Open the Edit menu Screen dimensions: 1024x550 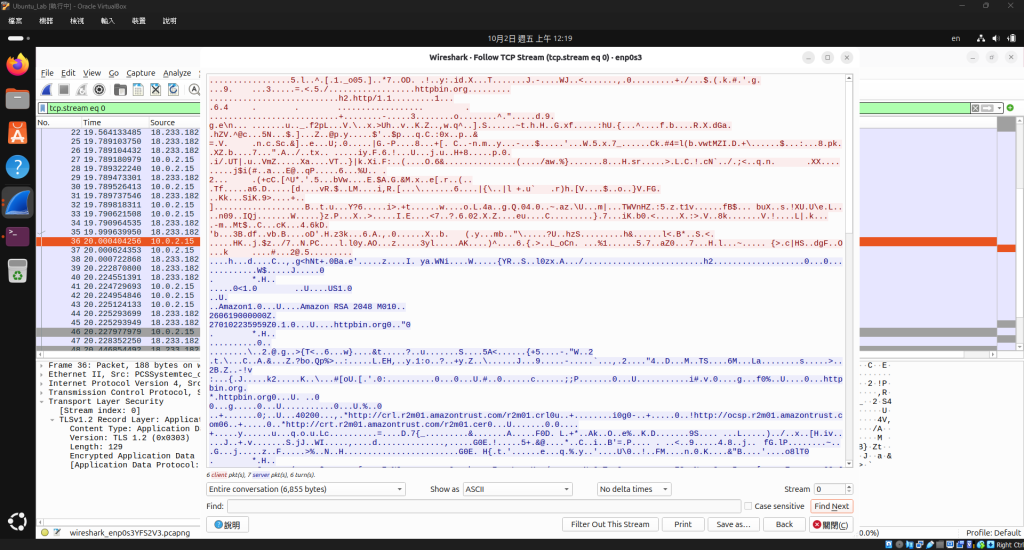pos(68,73)
